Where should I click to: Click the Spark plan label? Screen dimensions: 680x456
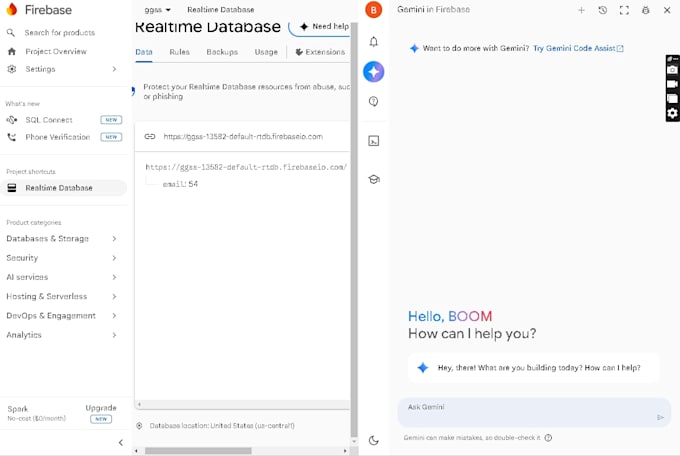[x=17, y=409]
